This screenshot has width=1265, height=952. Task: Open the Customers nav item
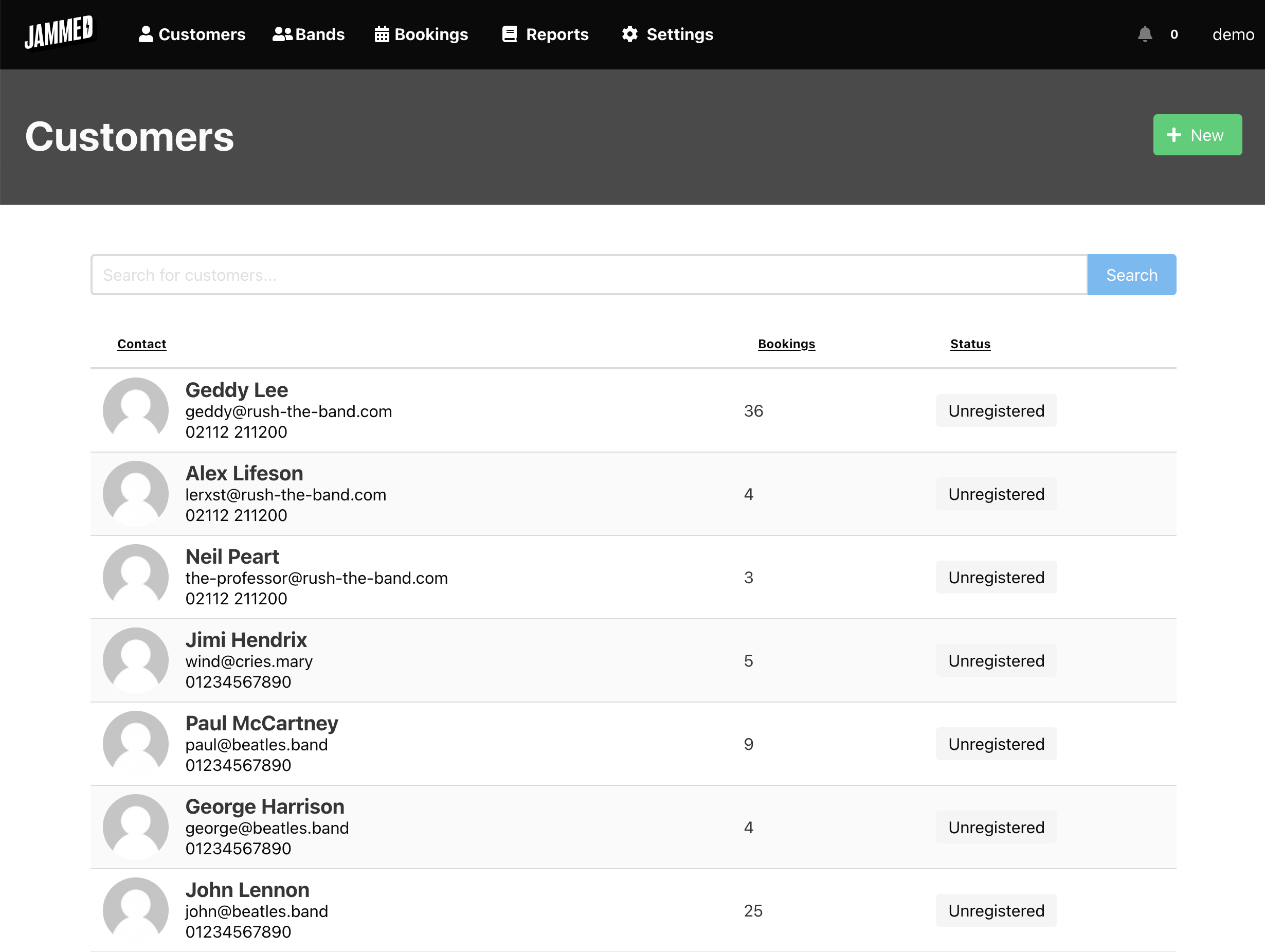click(192, 34)
